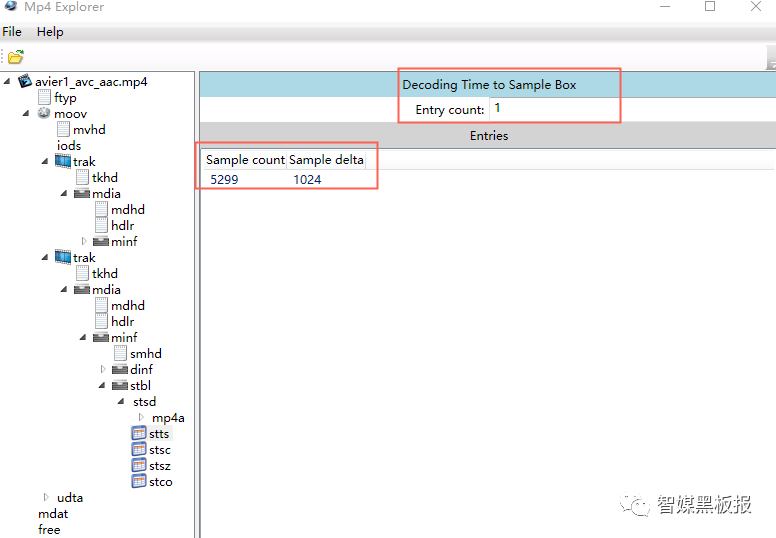
Task: Select mdhd icon in first mdia
Action: (101, 209)
